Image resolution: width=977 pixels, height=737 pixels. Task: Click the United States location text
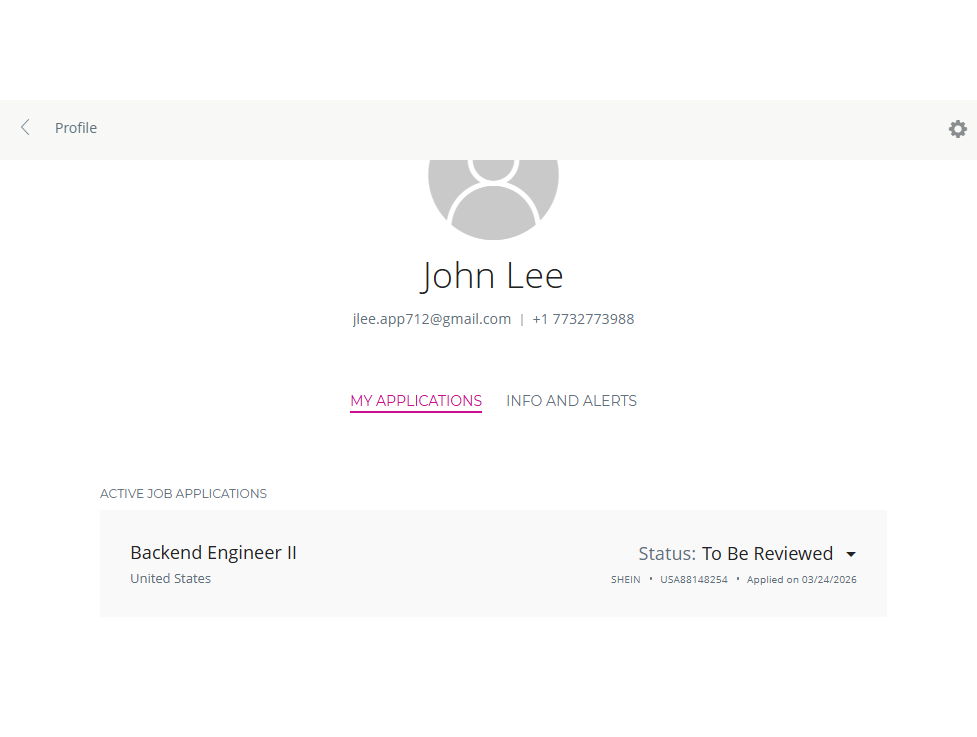click(x=170, y=579)
